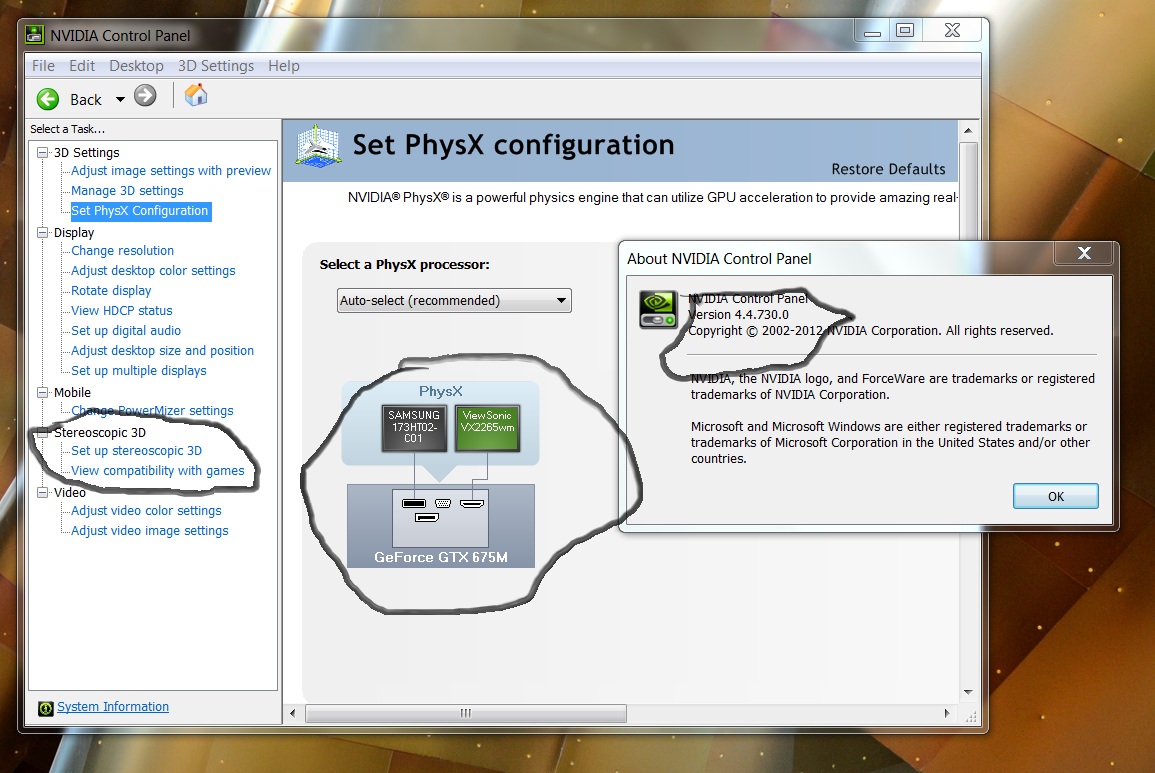1155x773 pixels.
Task: Click the Forward arrow icon in toolbar
Action: [145, 96]
